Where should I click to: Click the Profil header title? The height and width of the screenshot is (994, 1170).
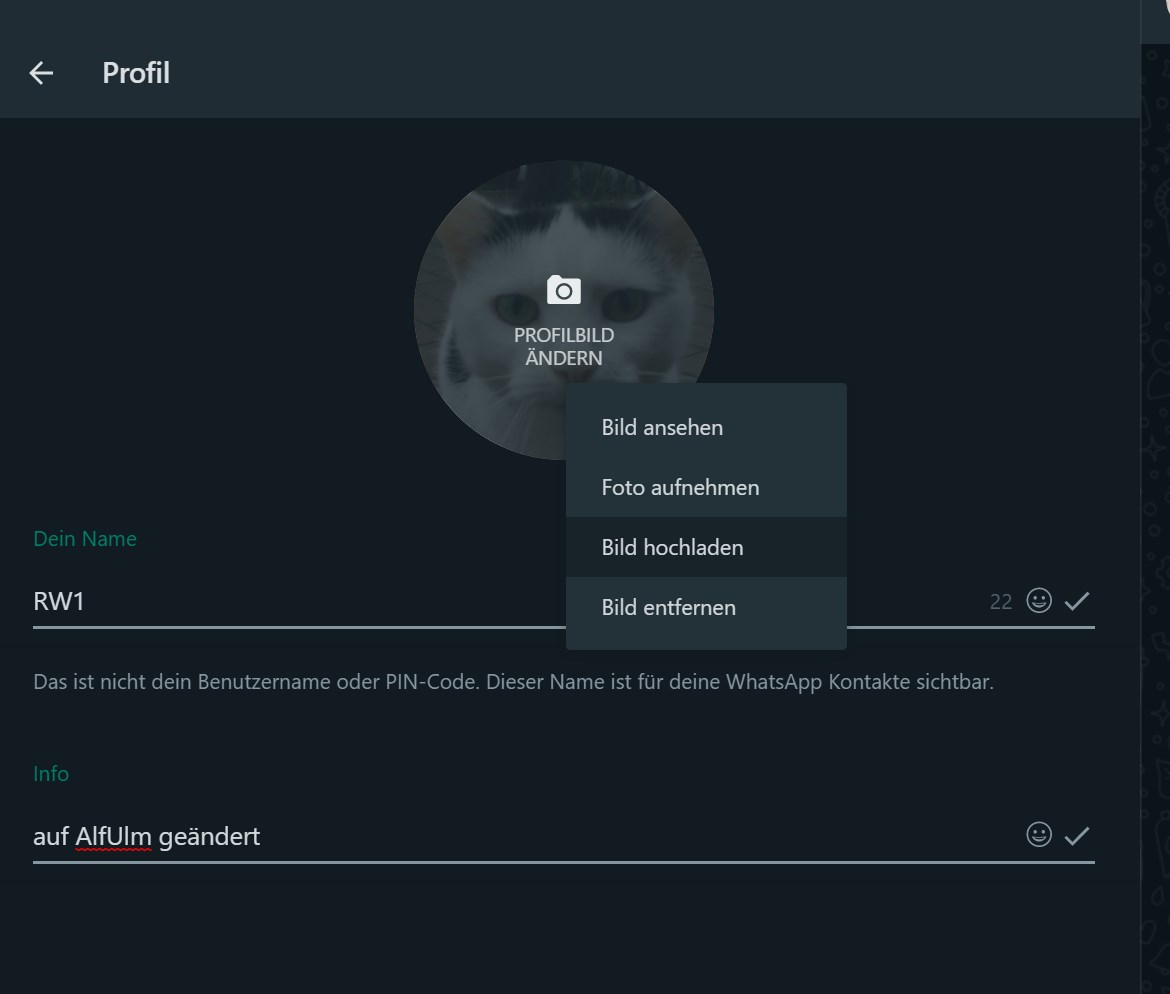click(136, 73)
